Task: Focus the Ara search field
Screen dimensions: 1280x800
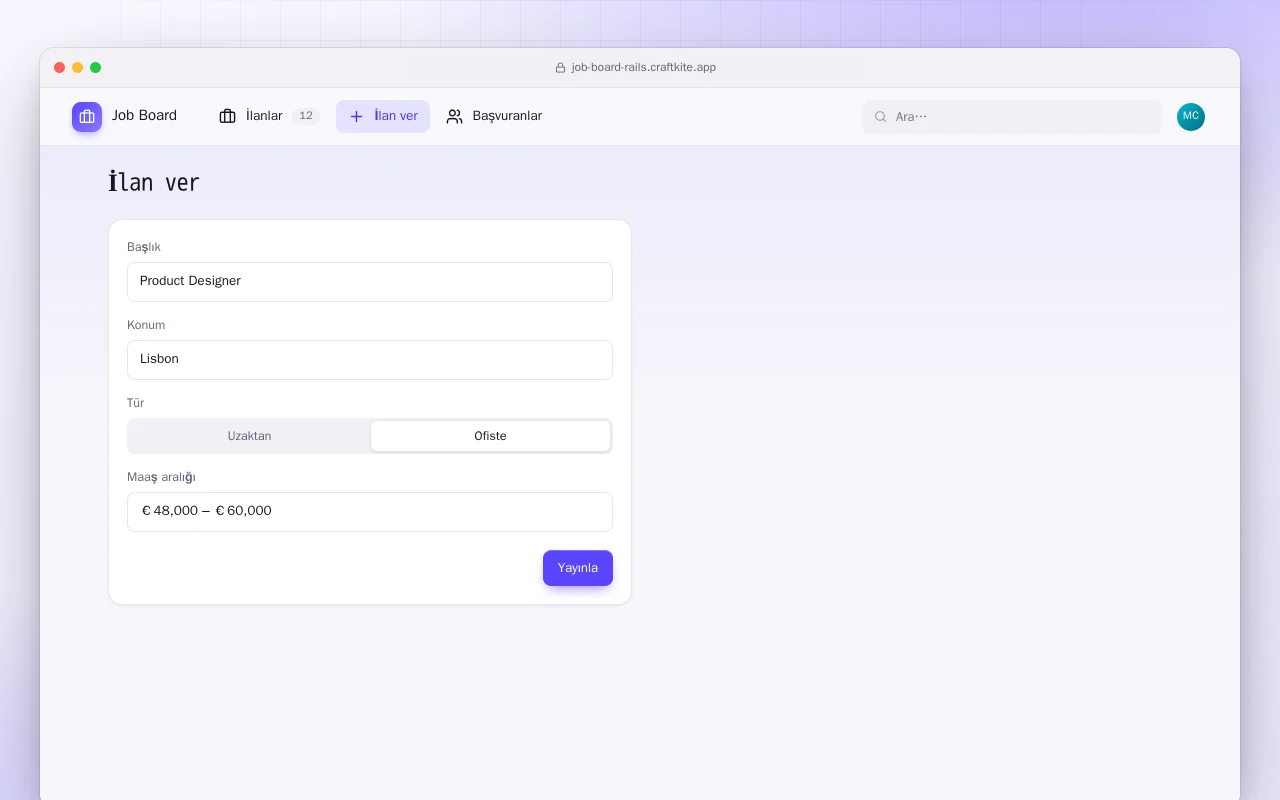Action: pyautogui.click(x=1012, y=117)
